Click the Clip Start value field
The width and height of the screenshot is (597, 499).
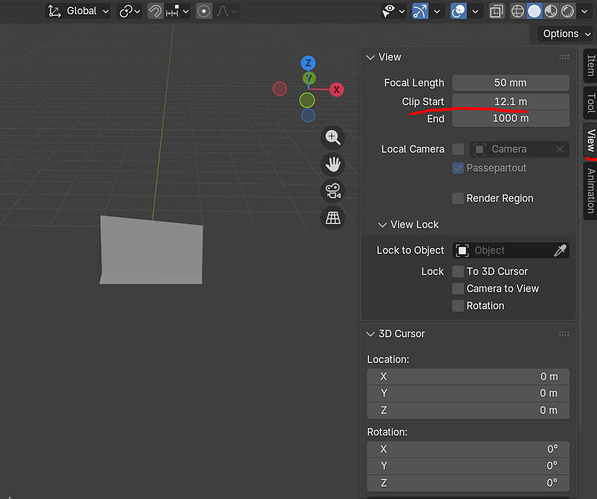(511, 102)
